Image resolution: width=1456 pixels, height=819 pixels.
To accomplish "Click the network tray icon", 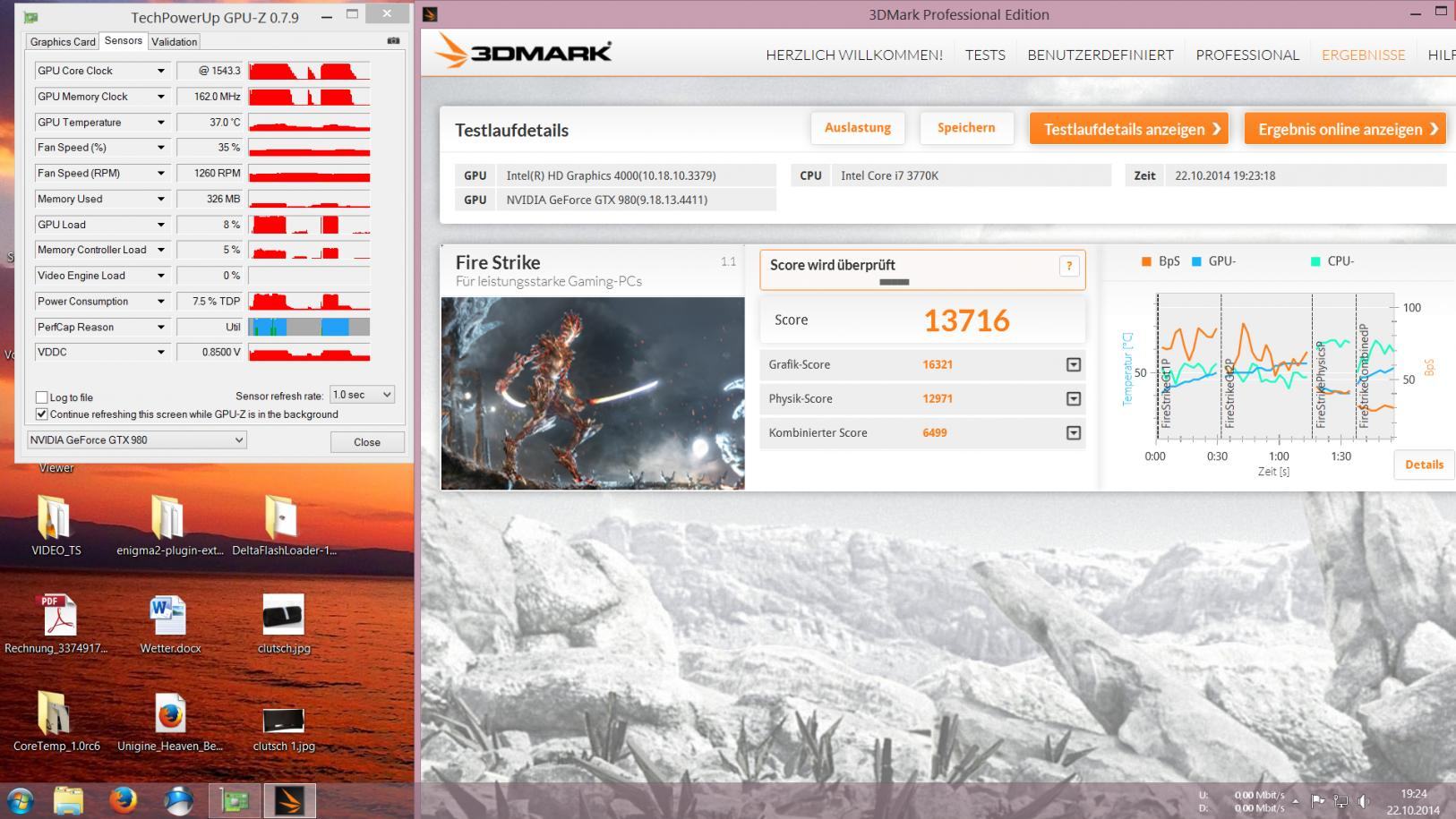I will (x=1340, y=801).
